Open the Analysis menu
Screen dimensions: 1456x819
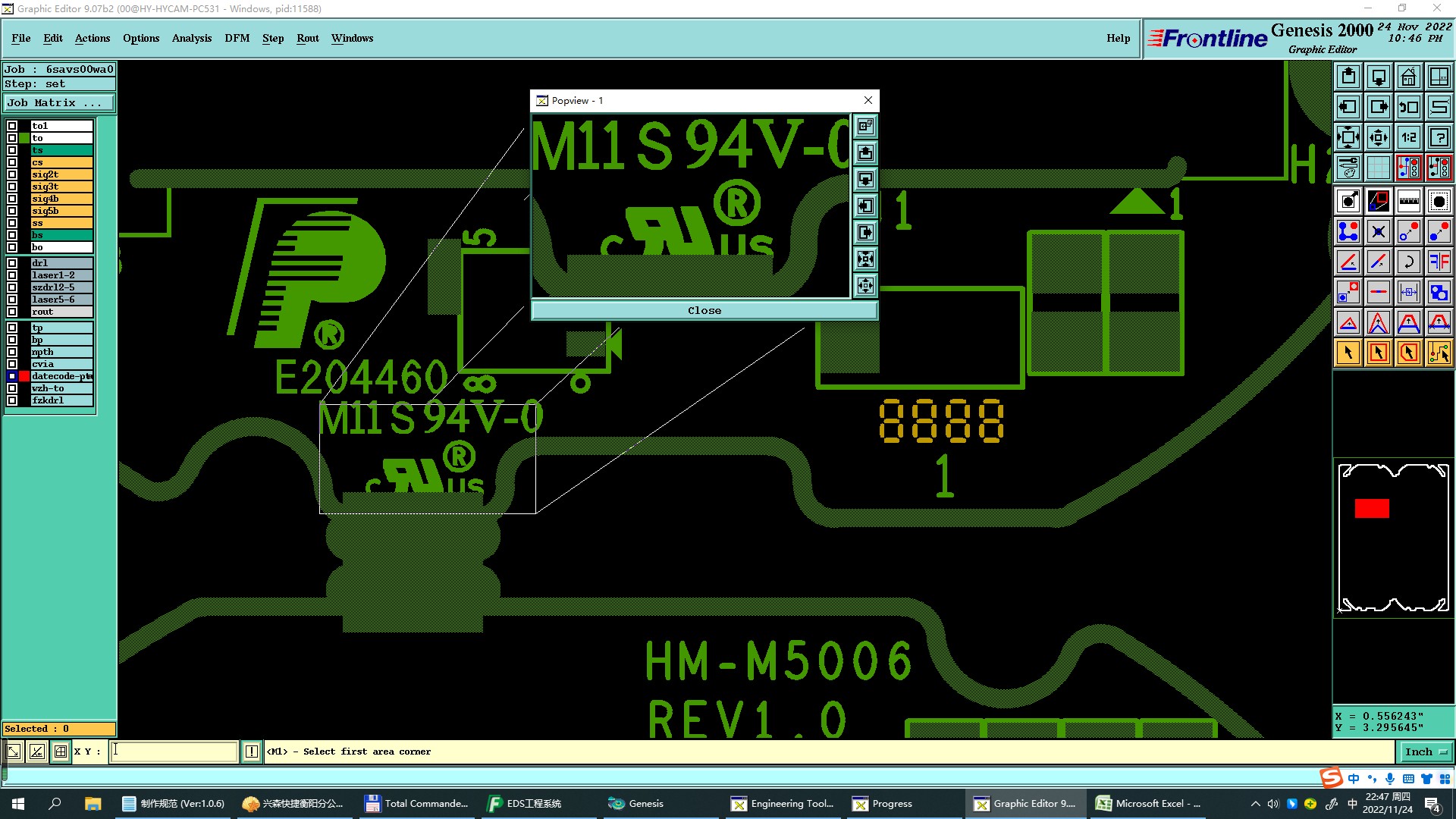(x=191, y=38)
